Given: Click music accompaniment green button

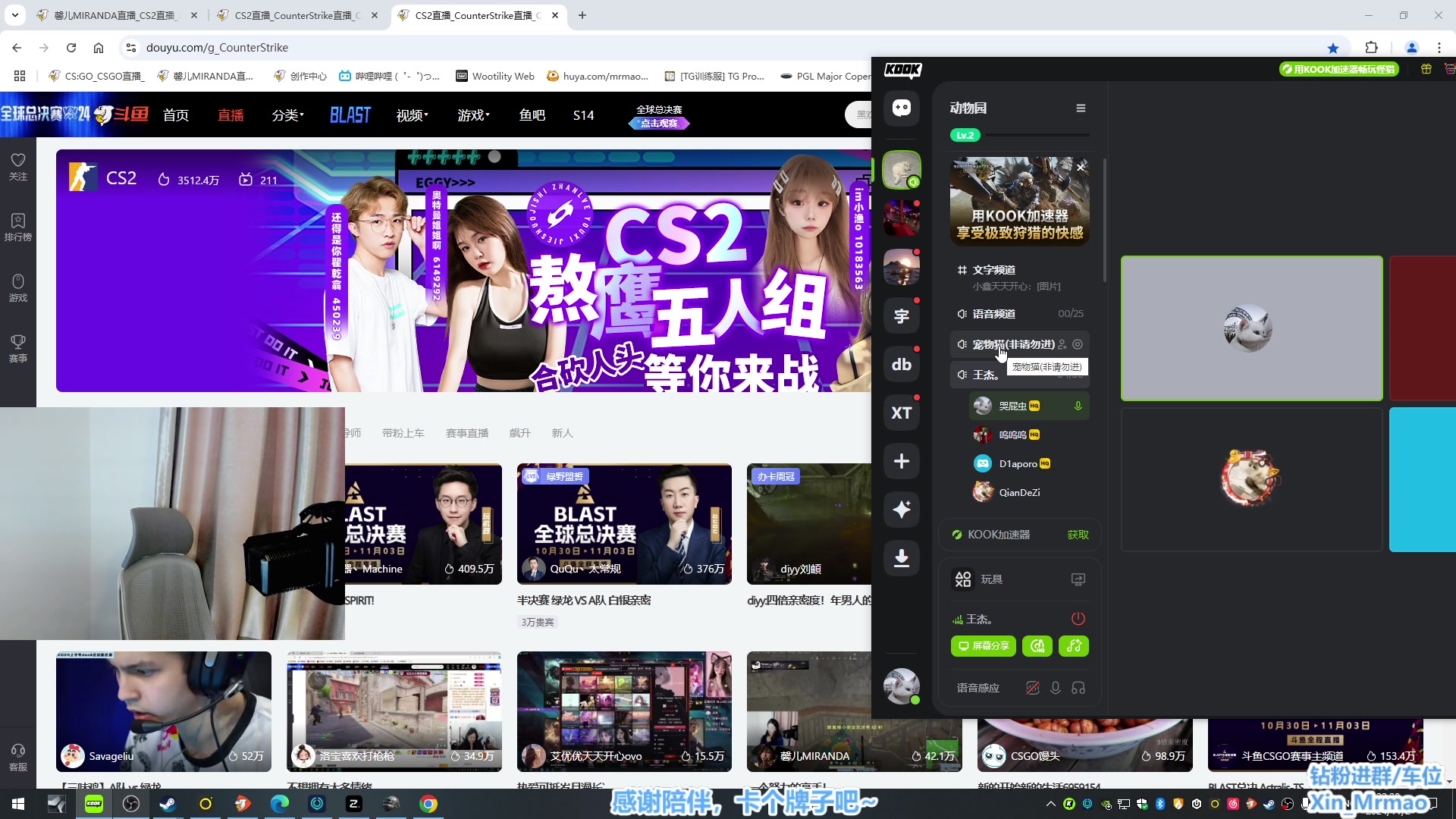Looking at the screenshot, I should pyautogui.click(x=1074, y=646).
